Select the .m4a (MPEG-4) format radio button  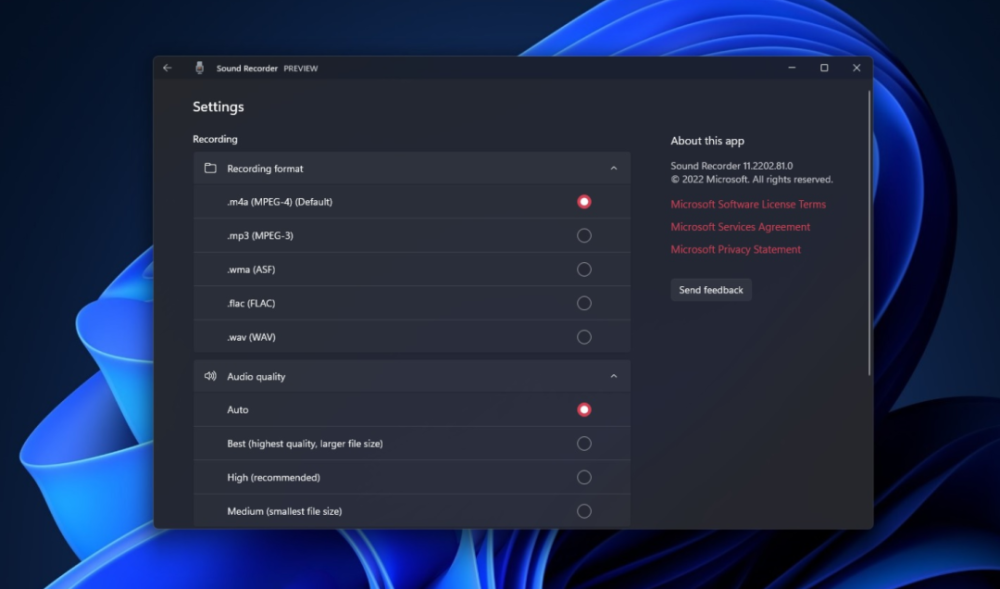(x=584, y=202)
